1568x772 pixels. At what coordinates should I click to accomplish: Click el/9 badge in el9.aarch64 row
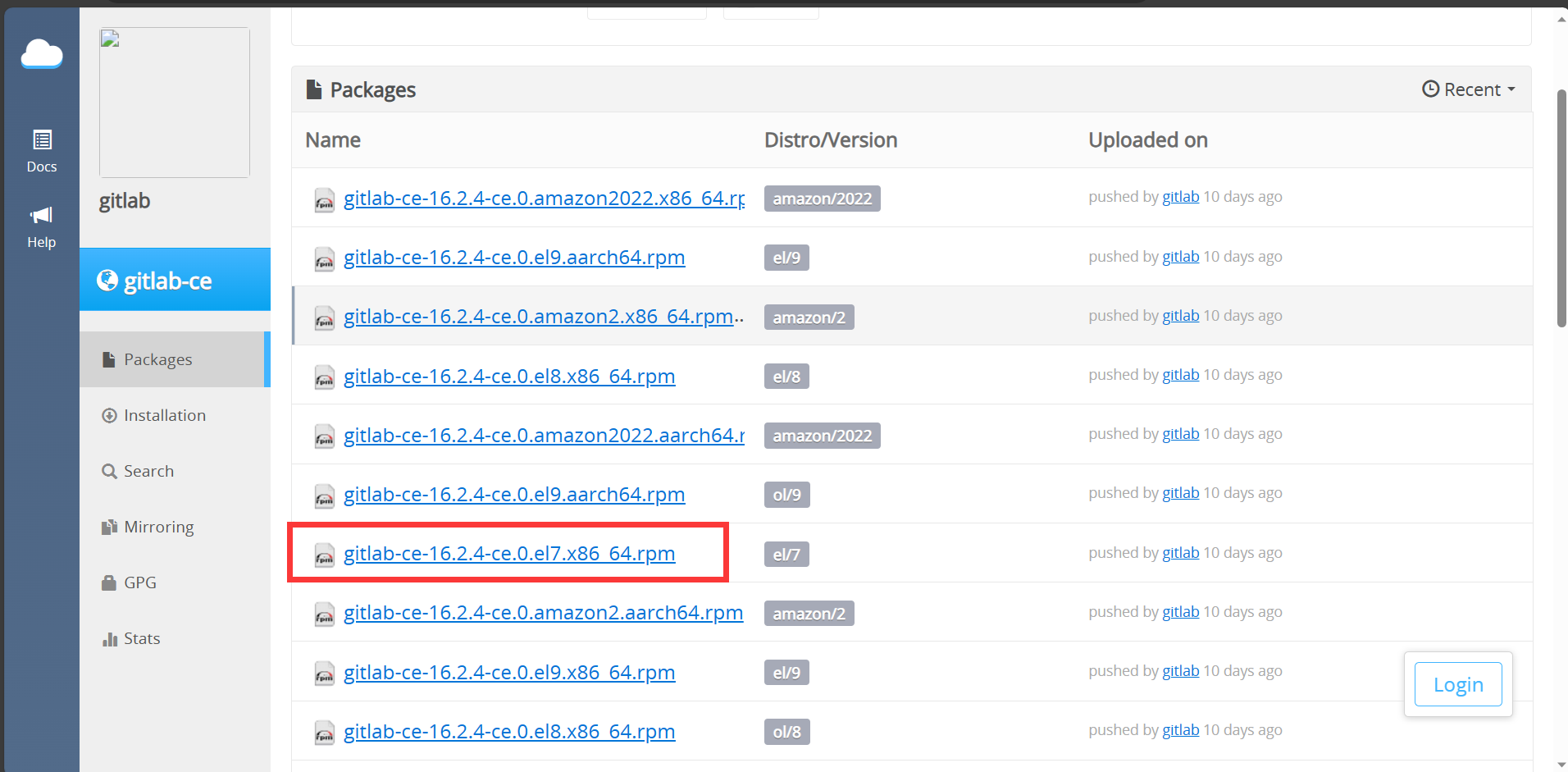[x=786, y=258]
